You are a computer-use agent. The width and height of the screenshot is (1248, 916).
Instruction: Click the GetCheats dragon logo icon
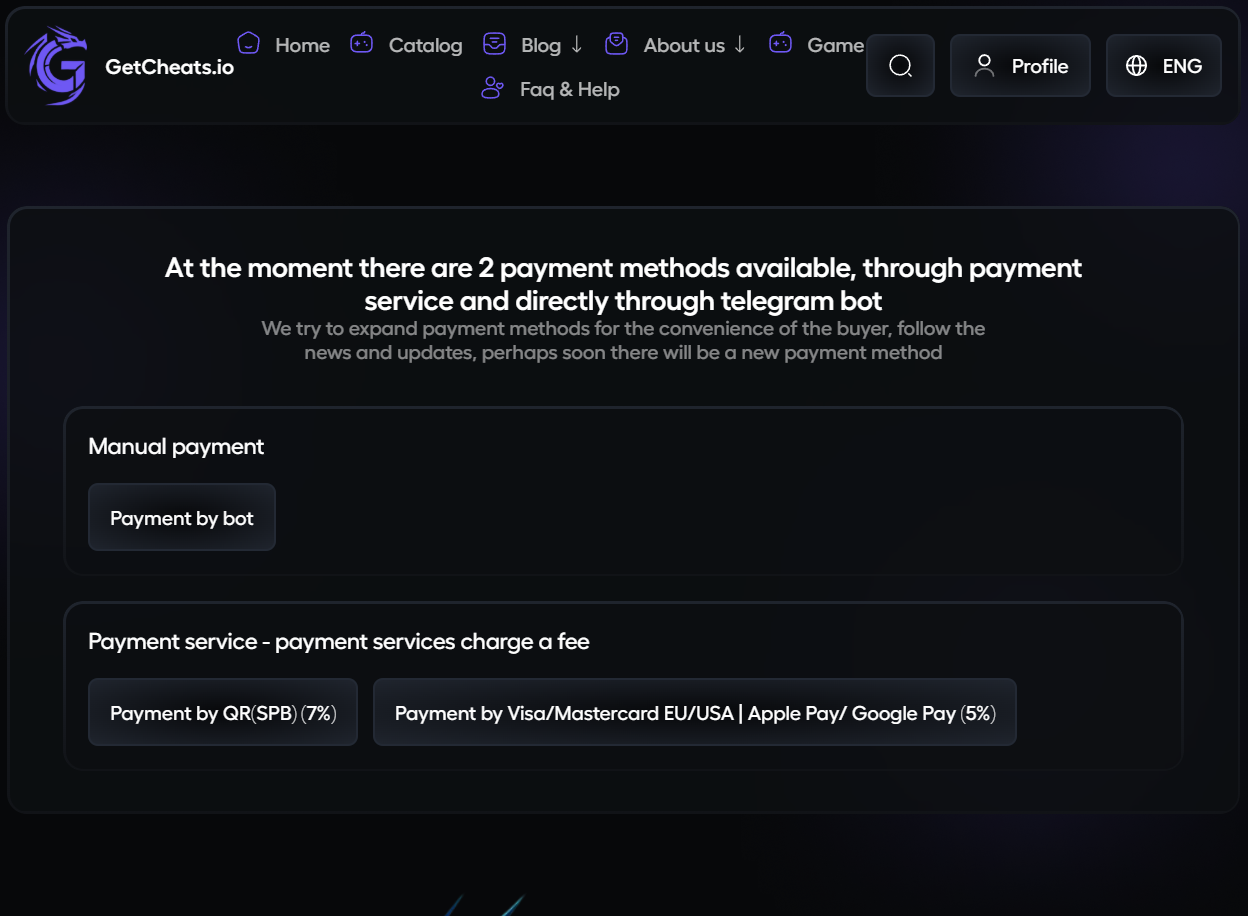pos(56,66)
